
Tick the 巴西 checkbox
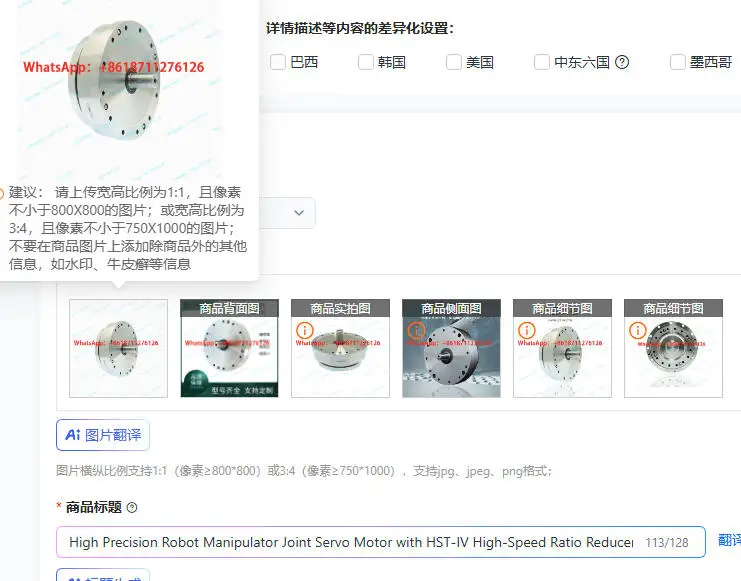coord(278,62)
